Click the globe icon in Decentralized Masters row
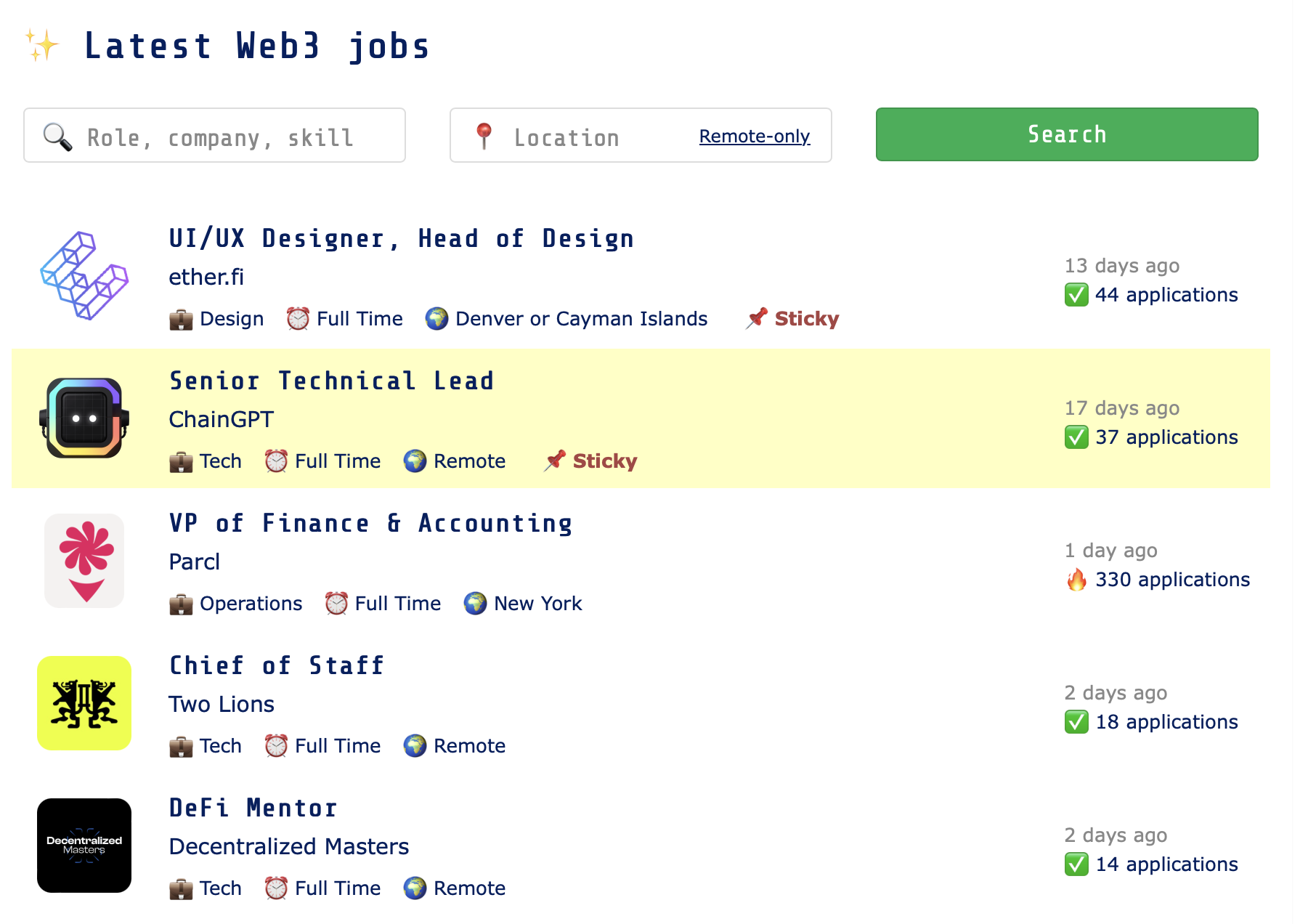Image resolution: width=1316 pixels, height=924 pixels. coord(415,888)
